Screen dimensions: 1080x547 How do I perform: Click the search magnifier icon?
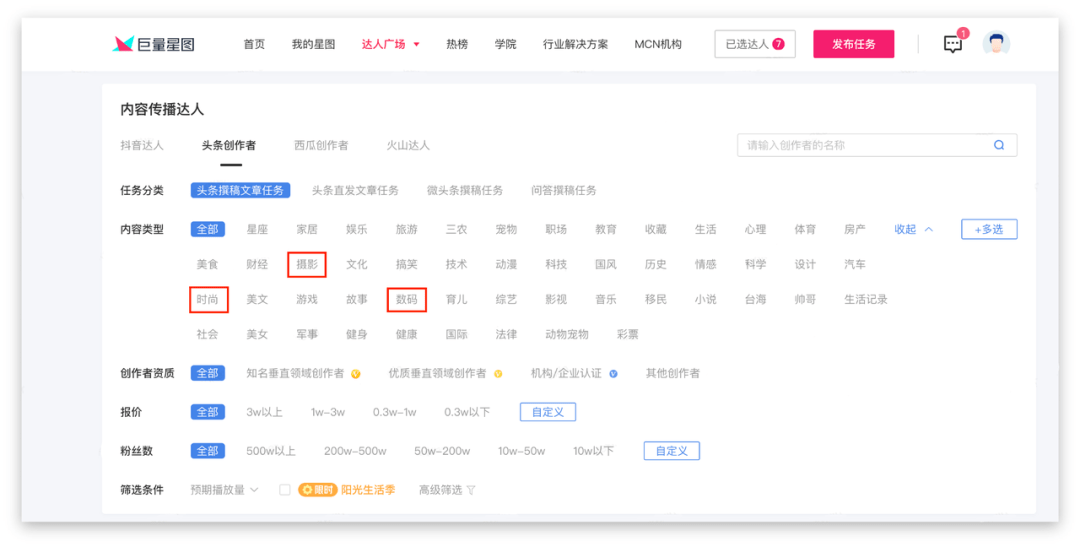pyautogui.click(x=999, y=145)
